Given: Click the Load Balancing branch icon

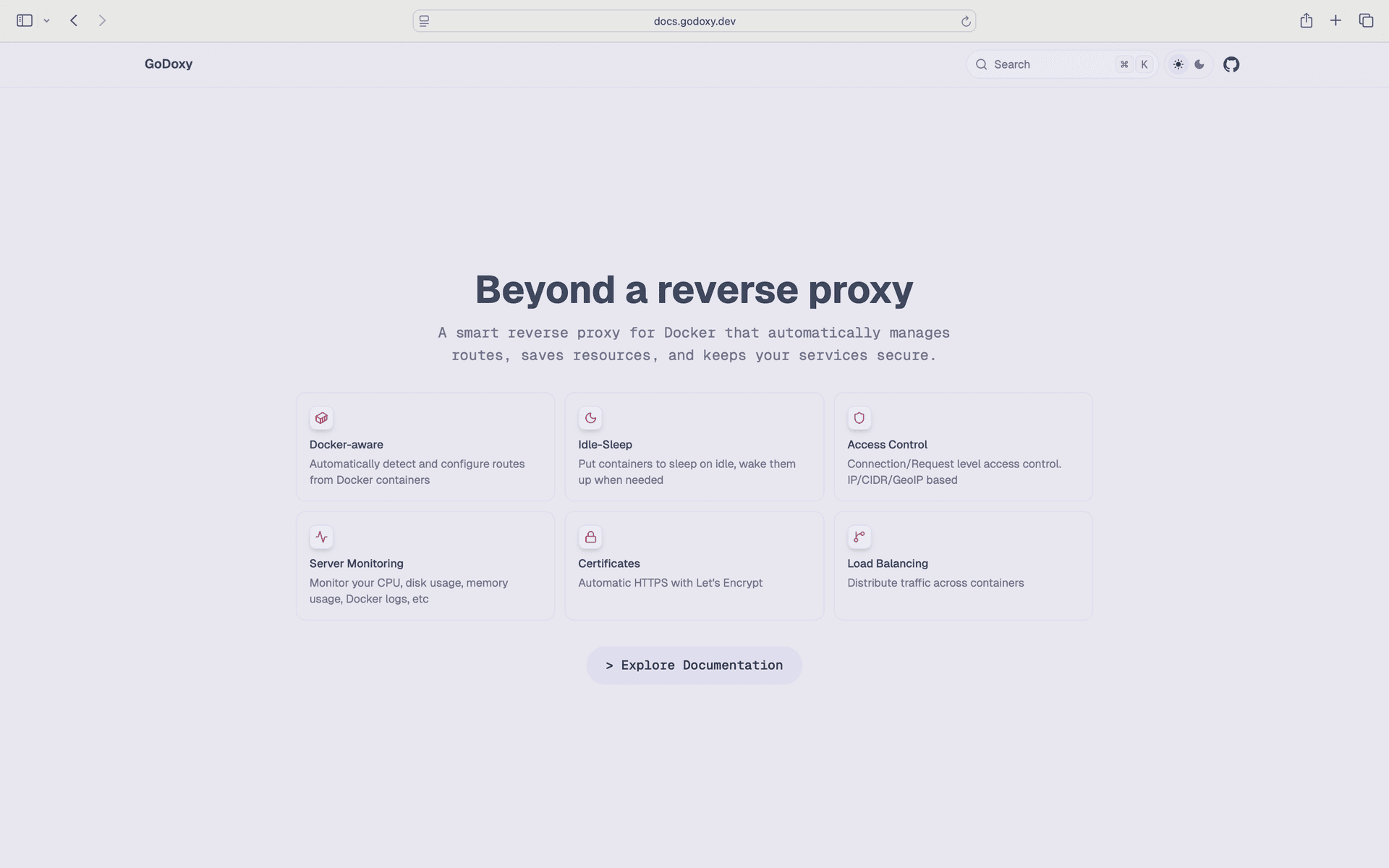Looking at the screenshot, I should (859, 537).
